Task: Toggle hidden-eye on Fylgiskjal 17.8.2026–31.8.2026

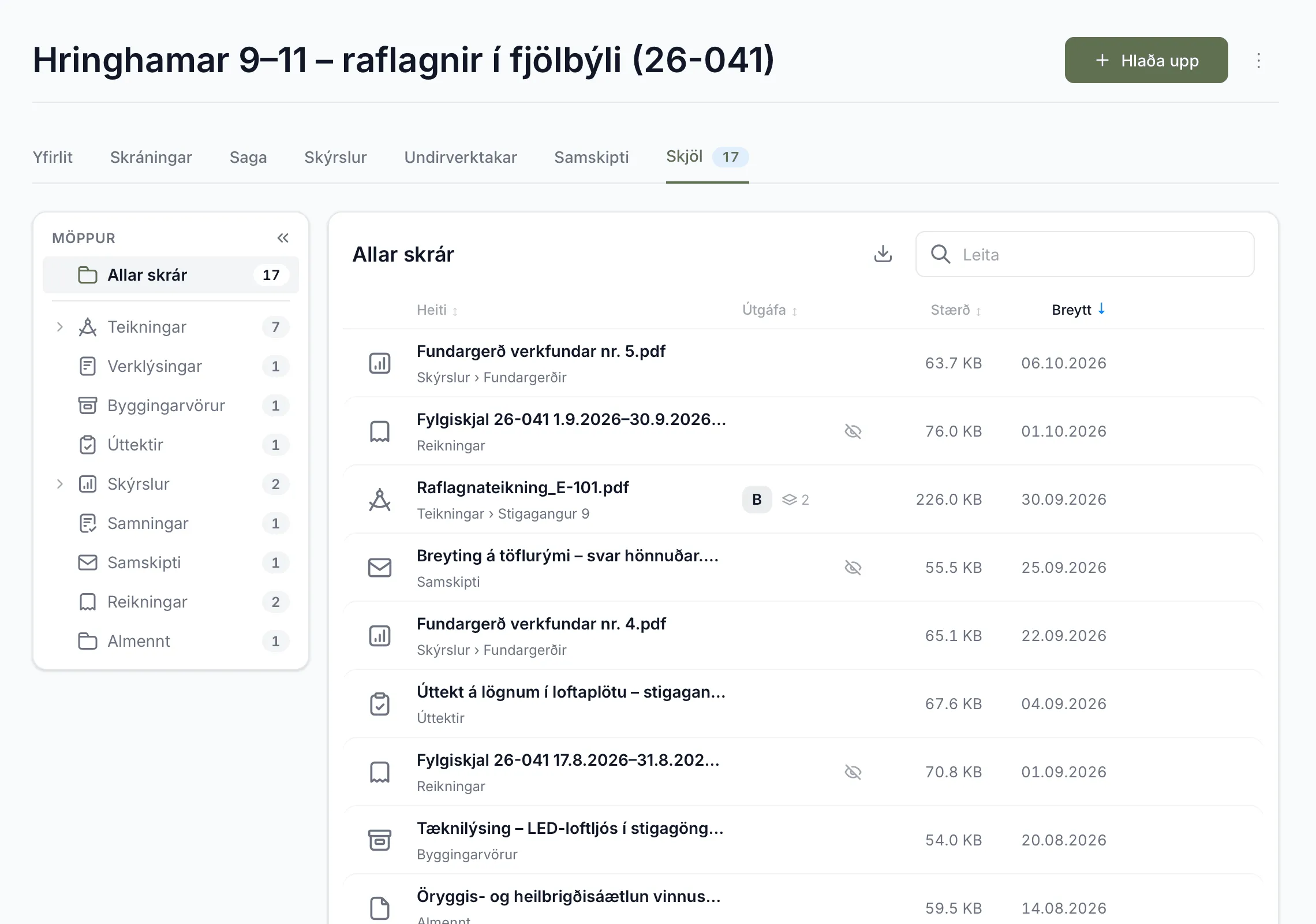Action: coord(853,772)
